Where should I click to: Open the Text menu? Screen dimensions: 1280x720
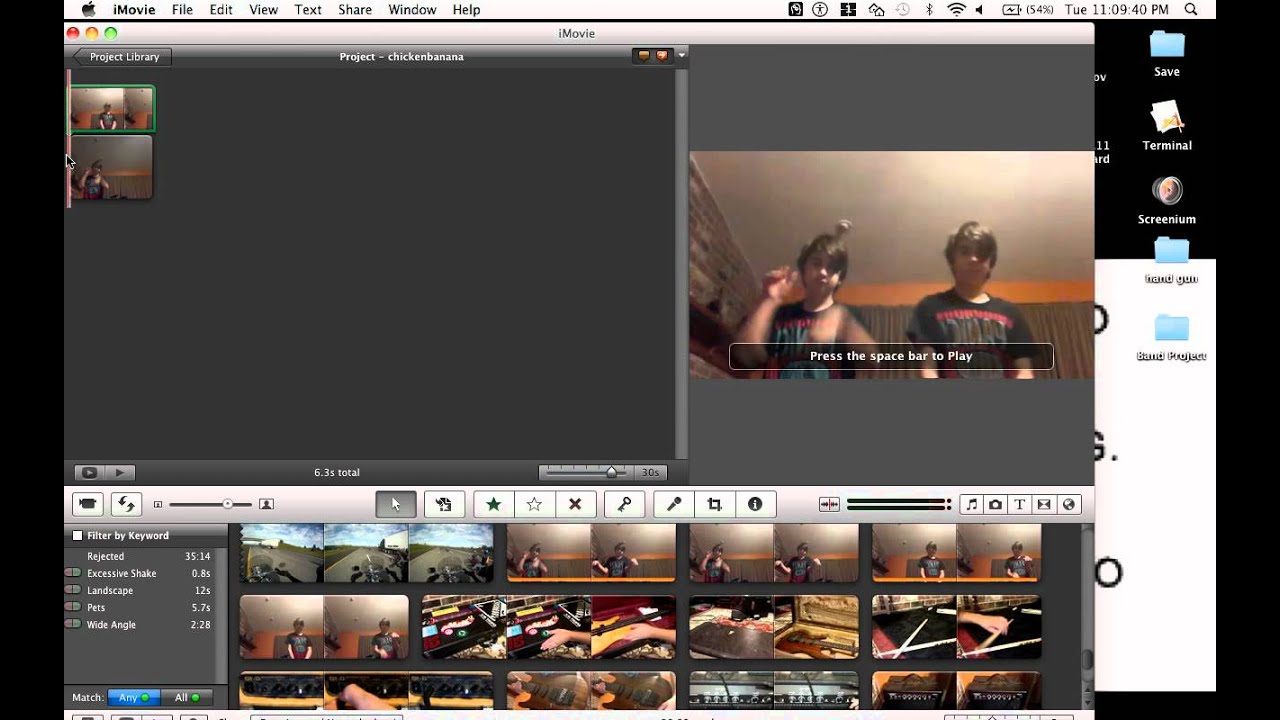point(308,9)
